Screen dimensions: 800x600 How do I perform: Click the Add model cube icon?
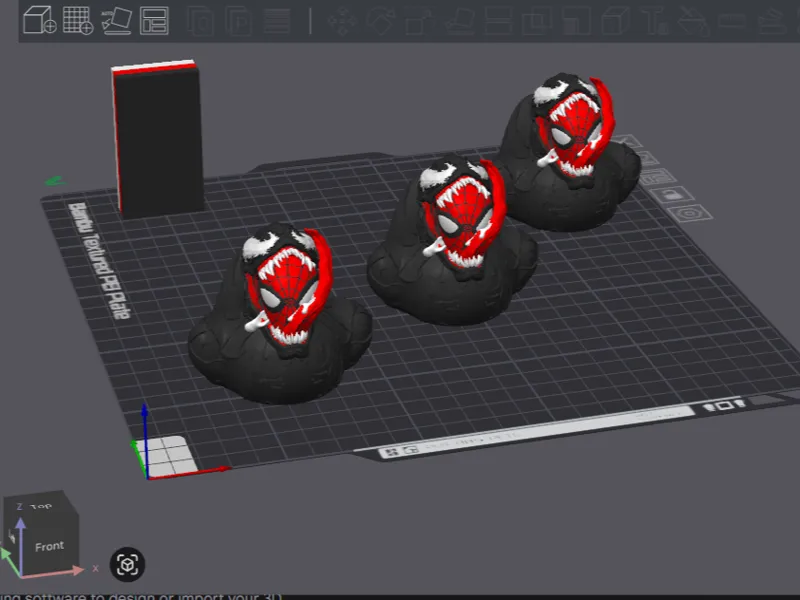[40, 20]
